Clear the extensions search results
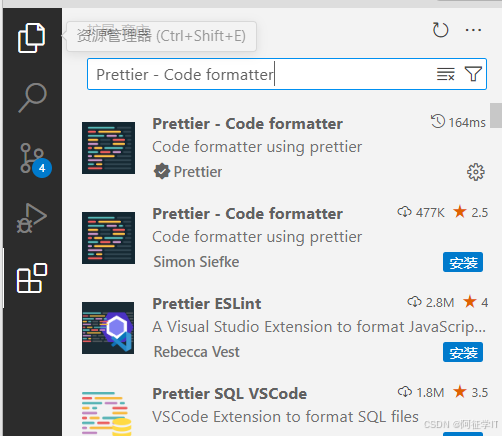This screenshot has height=436, width=502. coord(446,74)
